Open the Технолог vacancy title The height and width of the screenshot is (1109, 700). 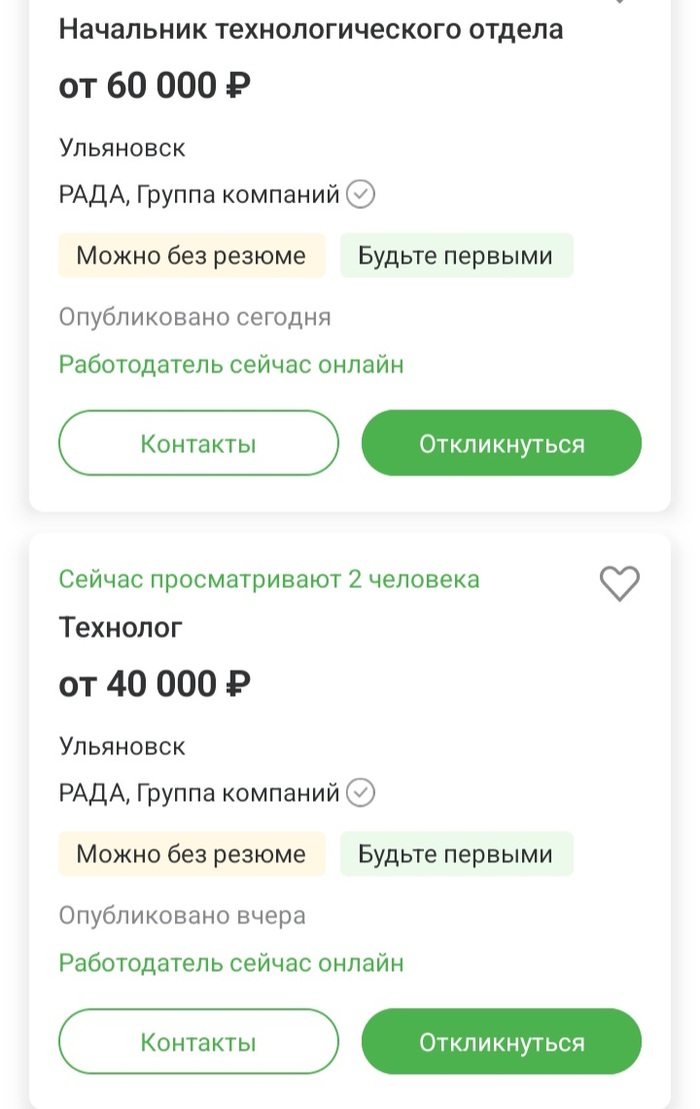pyautogui.click(x=121, y=628)
